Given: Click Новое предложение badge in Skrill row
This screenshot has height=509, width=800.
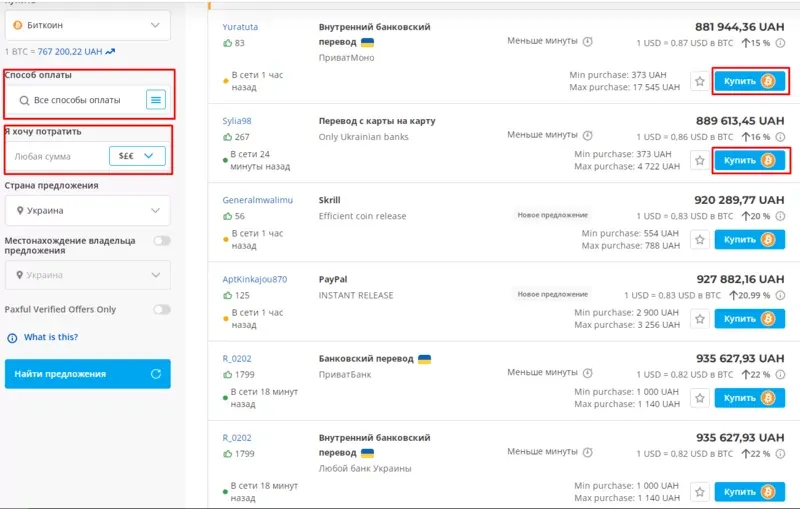Looking at the screenshot, I should (553, 215).
